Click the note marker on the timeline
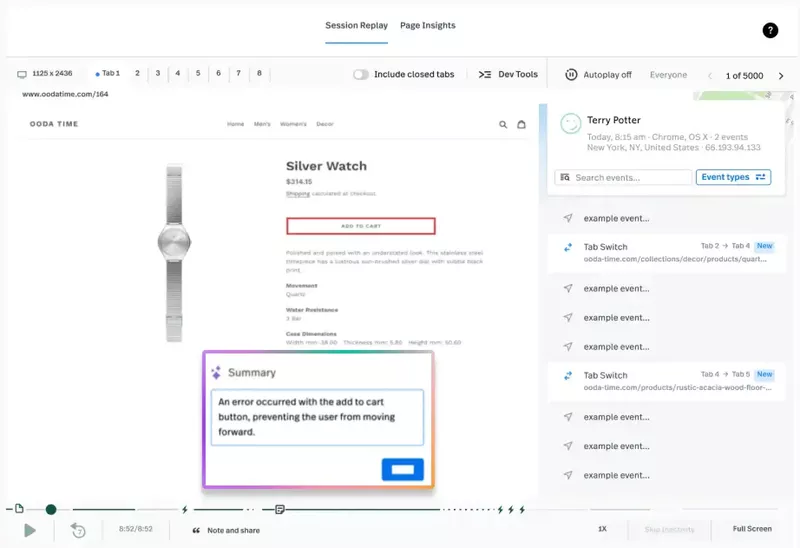 [x=280, y=509]
